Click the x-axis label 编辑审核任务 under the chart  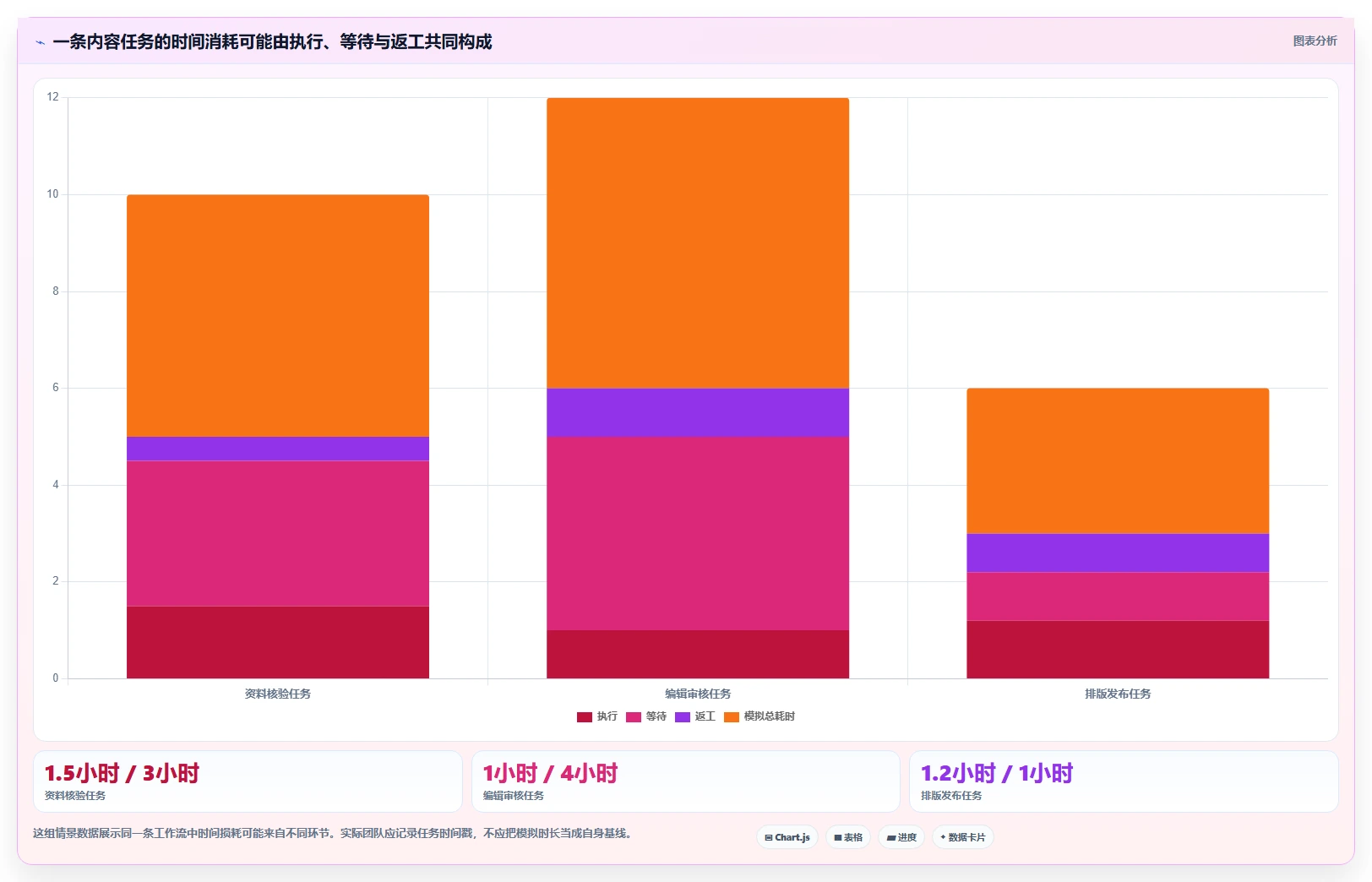pos(698,694)
